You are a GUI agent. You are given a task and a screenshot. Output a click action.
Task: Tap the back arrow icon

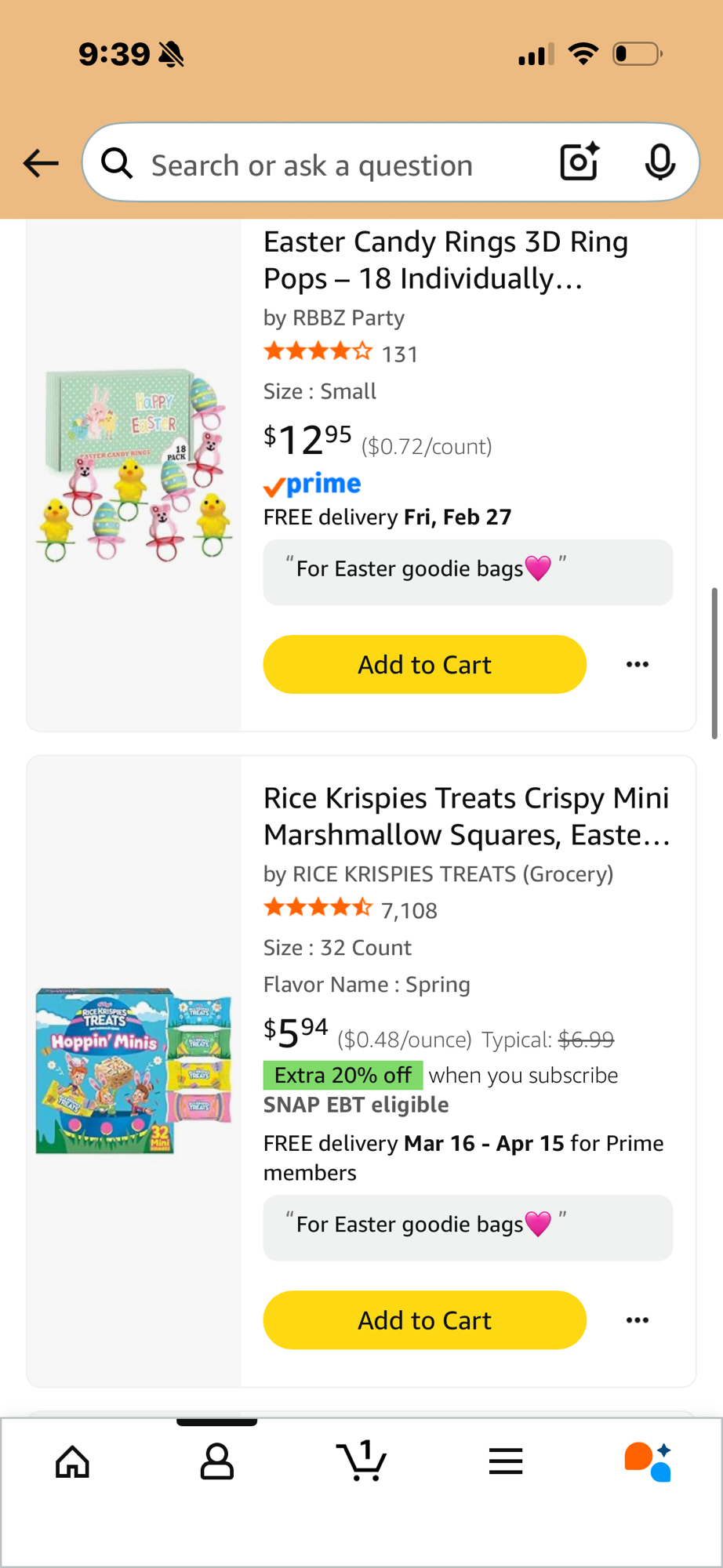point(41,163)
